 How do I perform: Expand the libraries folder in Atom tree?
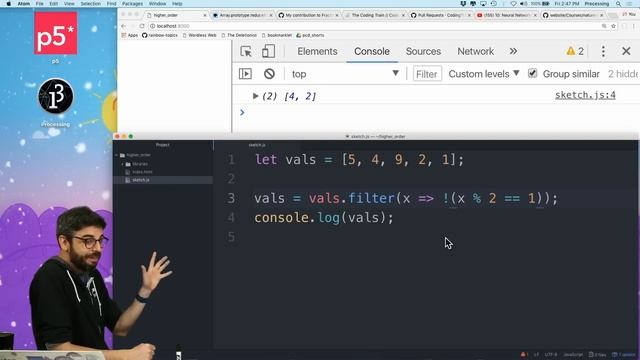click(122, 164)
